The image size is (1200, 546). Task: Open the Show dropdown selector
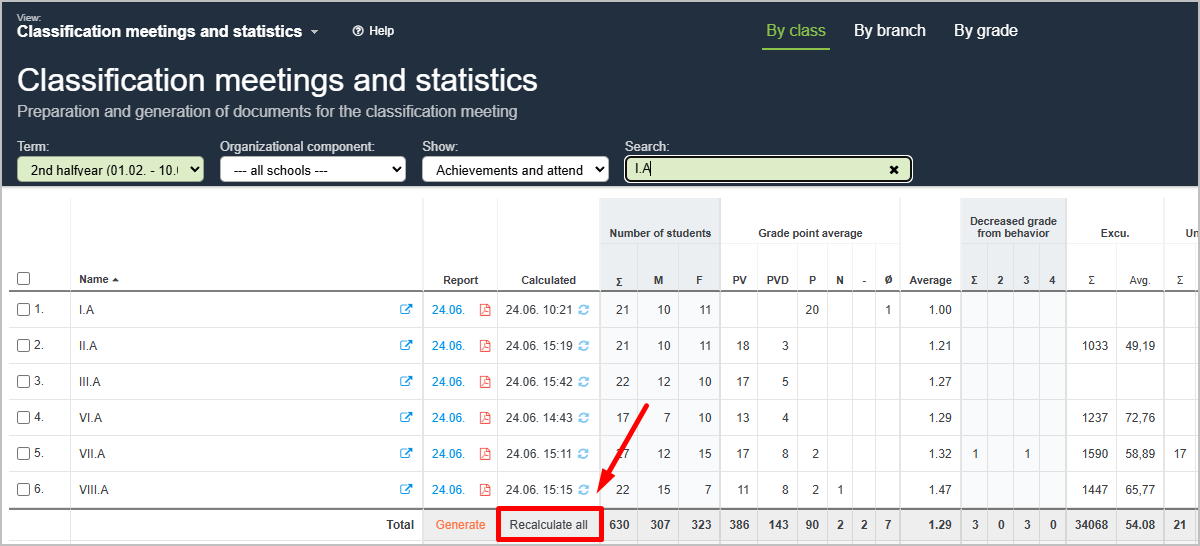pos(515,170)
